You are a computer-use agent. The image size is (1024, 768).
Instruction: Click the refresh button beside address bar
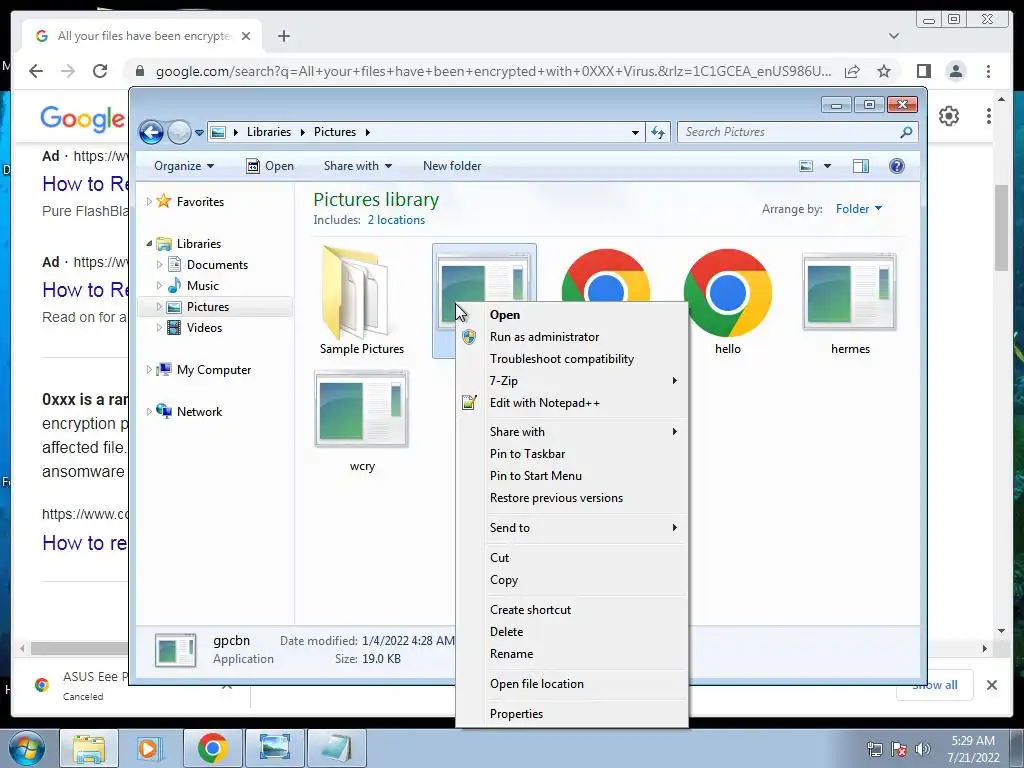658,132
